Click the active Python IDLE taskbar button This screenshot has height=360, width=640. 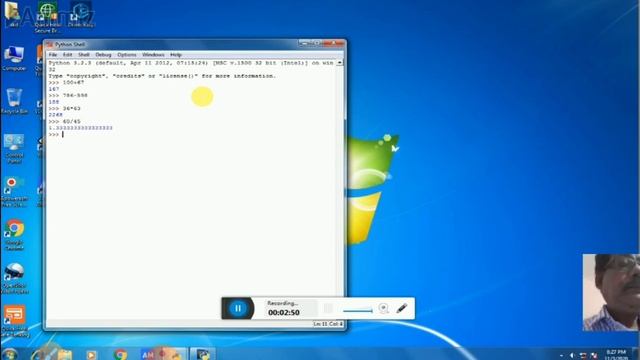click(x=203, y=354)
